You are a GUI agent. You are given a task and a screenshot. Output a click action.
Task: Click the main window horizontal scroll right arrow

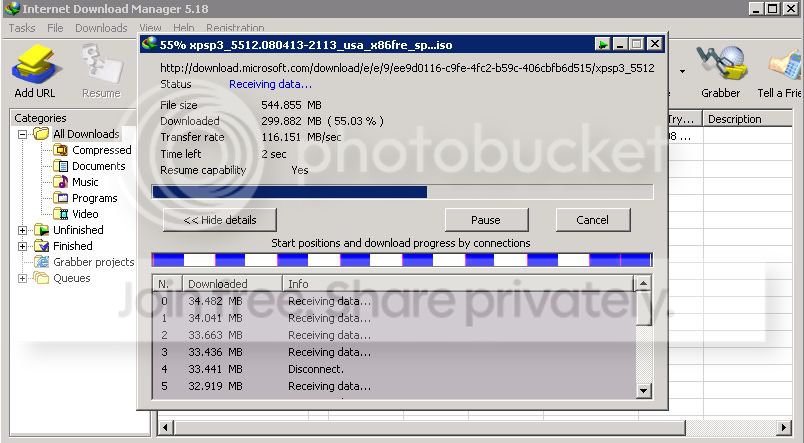[x=783, y=427]
